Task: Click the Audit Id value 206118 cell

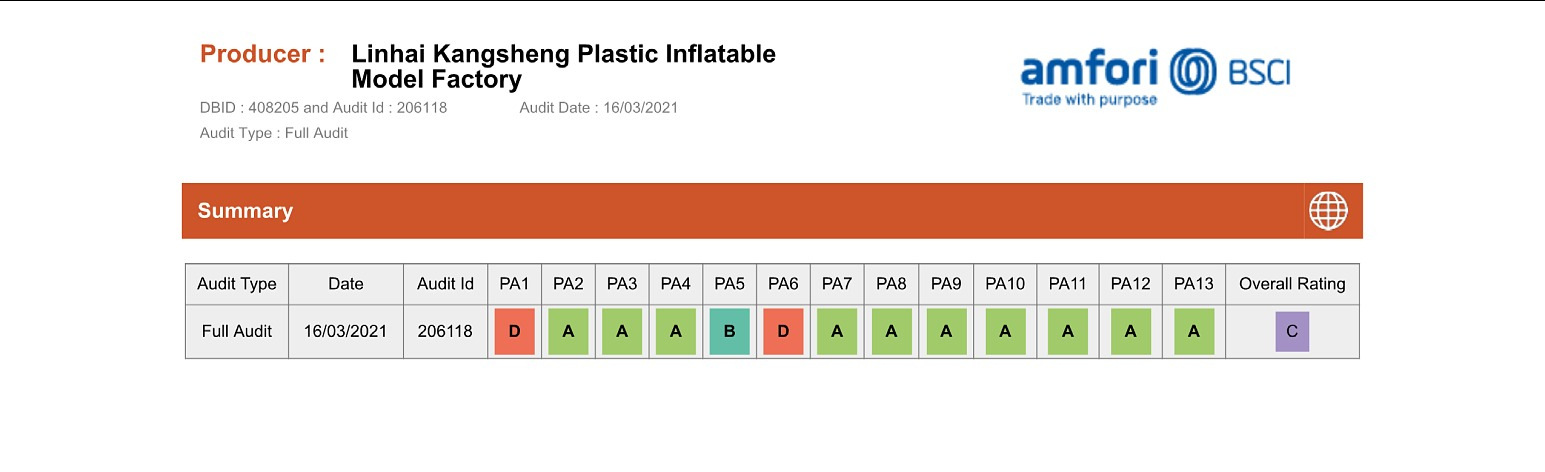Action: [x=445, y=332]
